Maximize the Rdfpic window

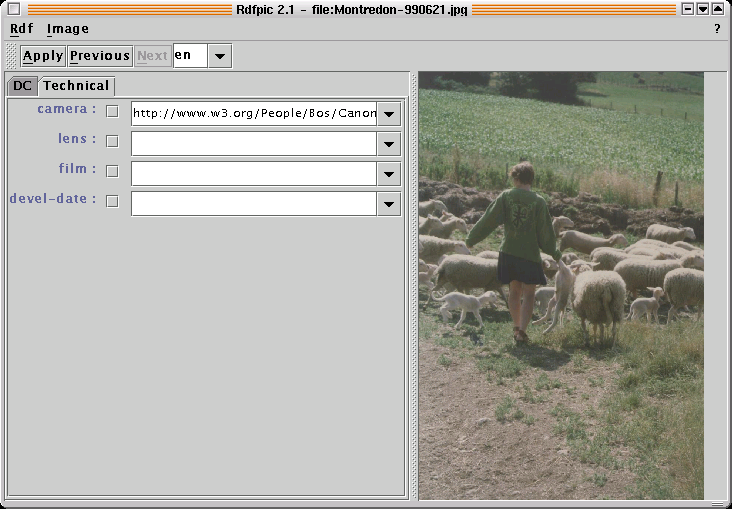tap(717, 9)
